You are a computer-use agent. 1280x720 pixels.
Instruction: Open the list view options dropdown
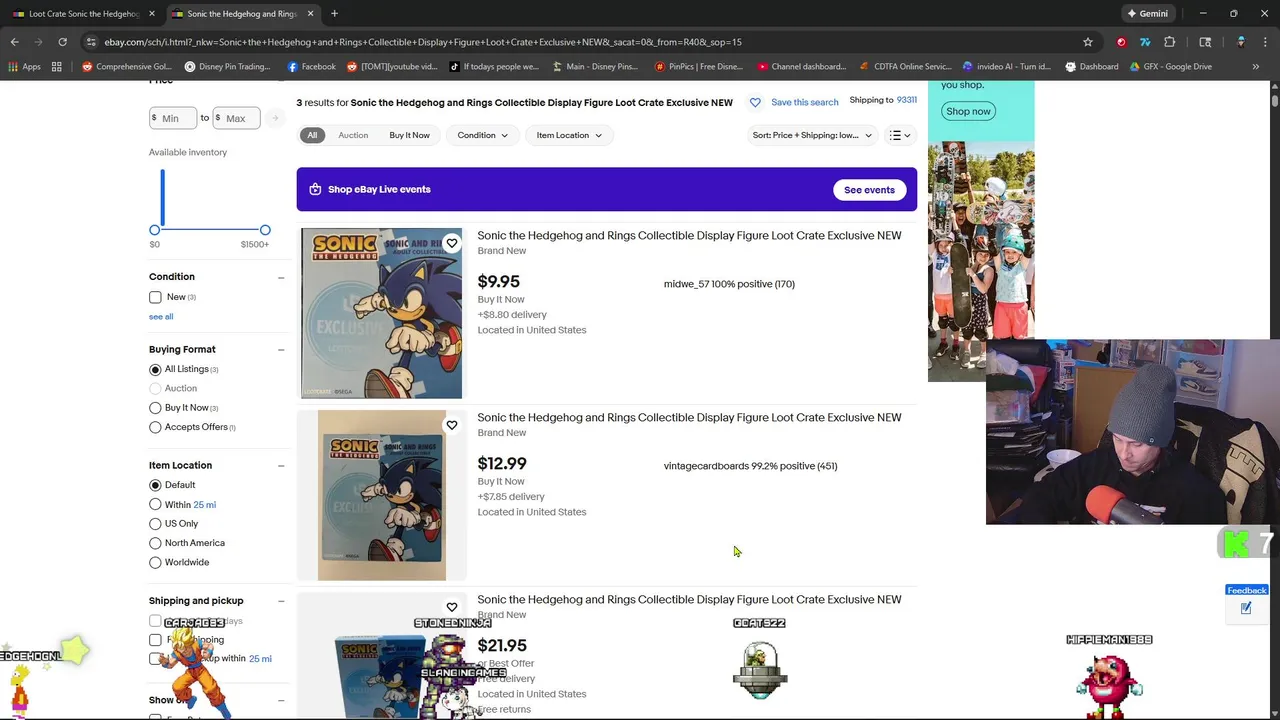point(900,135)
